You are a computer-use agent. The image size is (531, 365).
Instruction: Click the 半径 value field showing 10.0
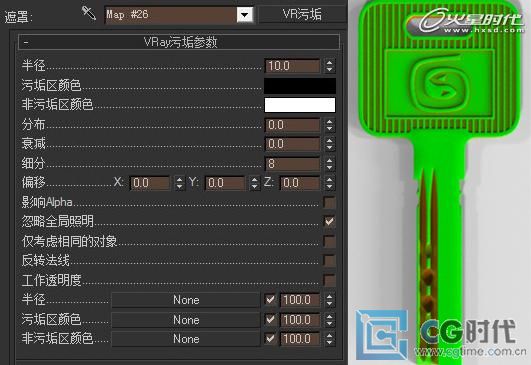click(292, 66)
